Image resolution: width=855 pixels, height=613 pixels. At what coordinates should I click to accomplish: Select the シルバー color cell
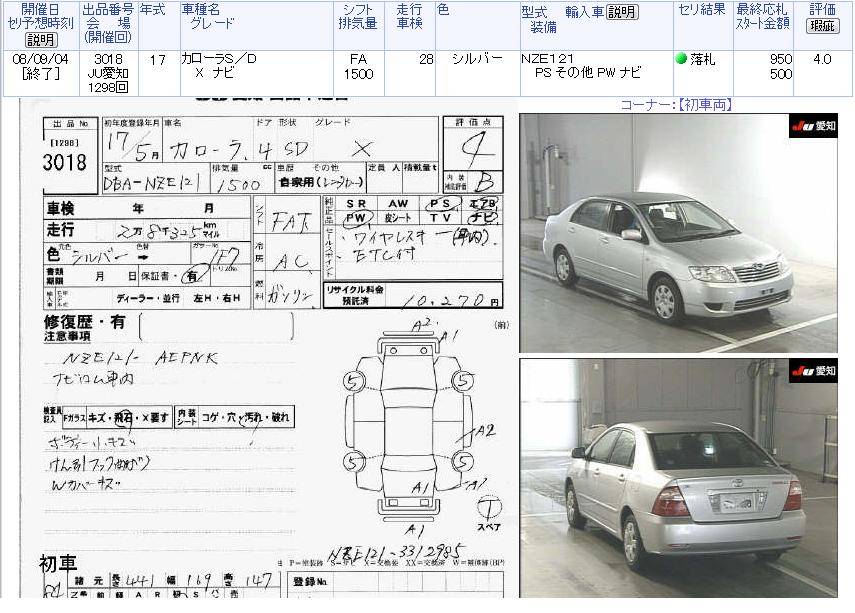point(477,59)
